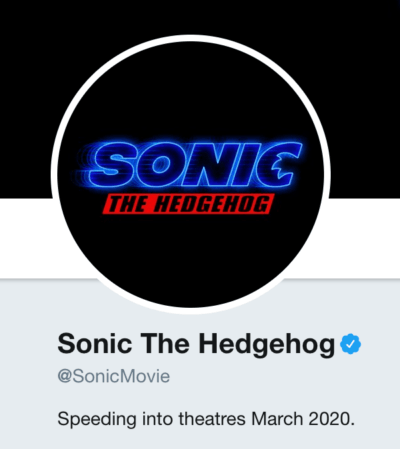Click the word Speeding in the bio
400x449 pixels.
coord(97,420)
